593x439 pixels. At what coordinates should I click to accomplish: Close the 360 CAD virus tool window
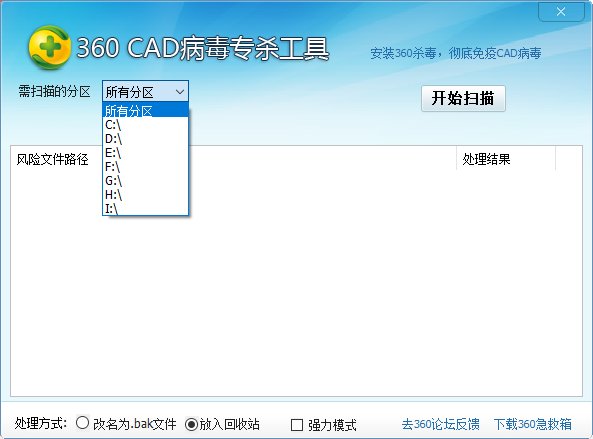(x=561, y=12)
